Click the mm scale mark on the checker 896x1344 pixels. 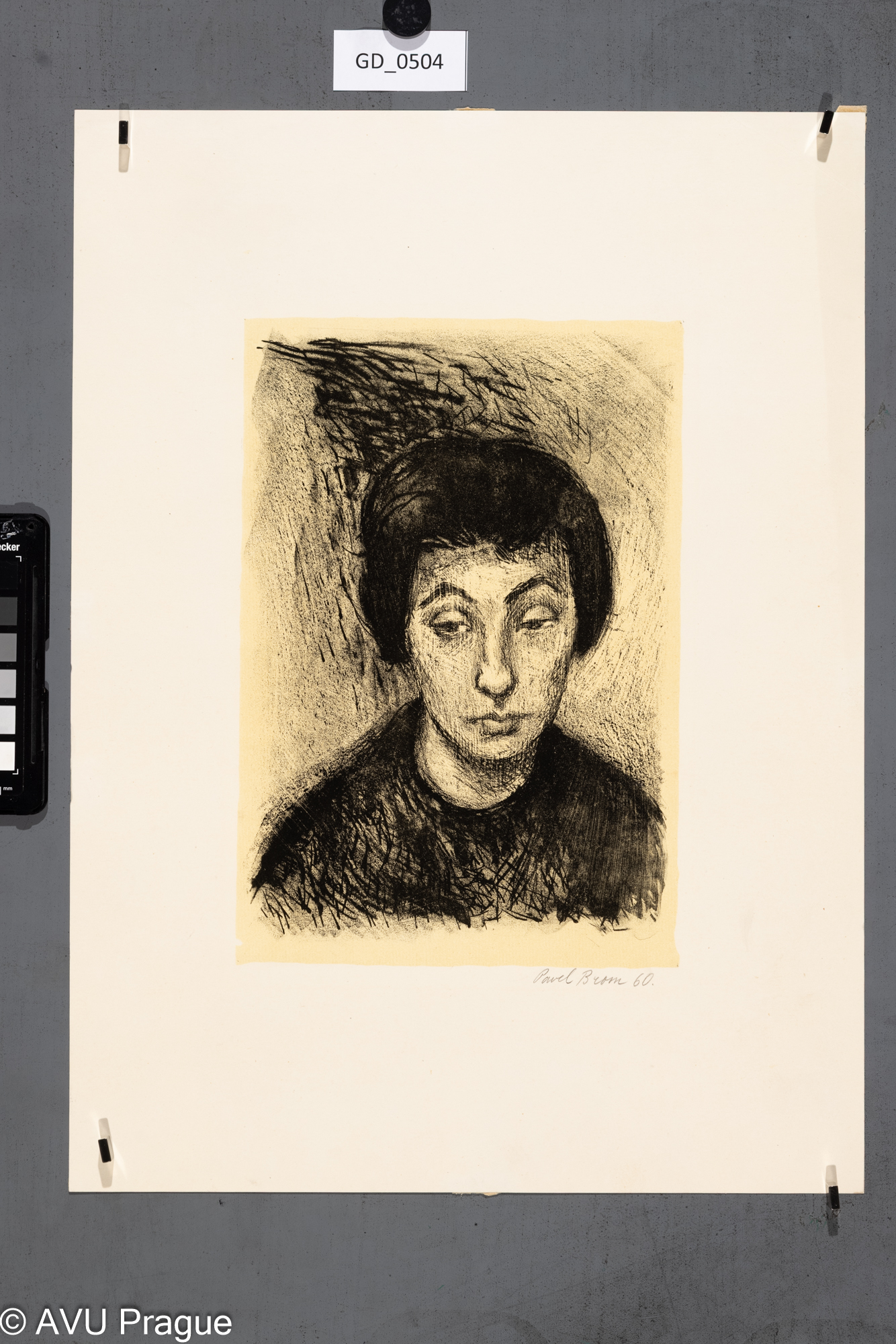pos(7,788)
